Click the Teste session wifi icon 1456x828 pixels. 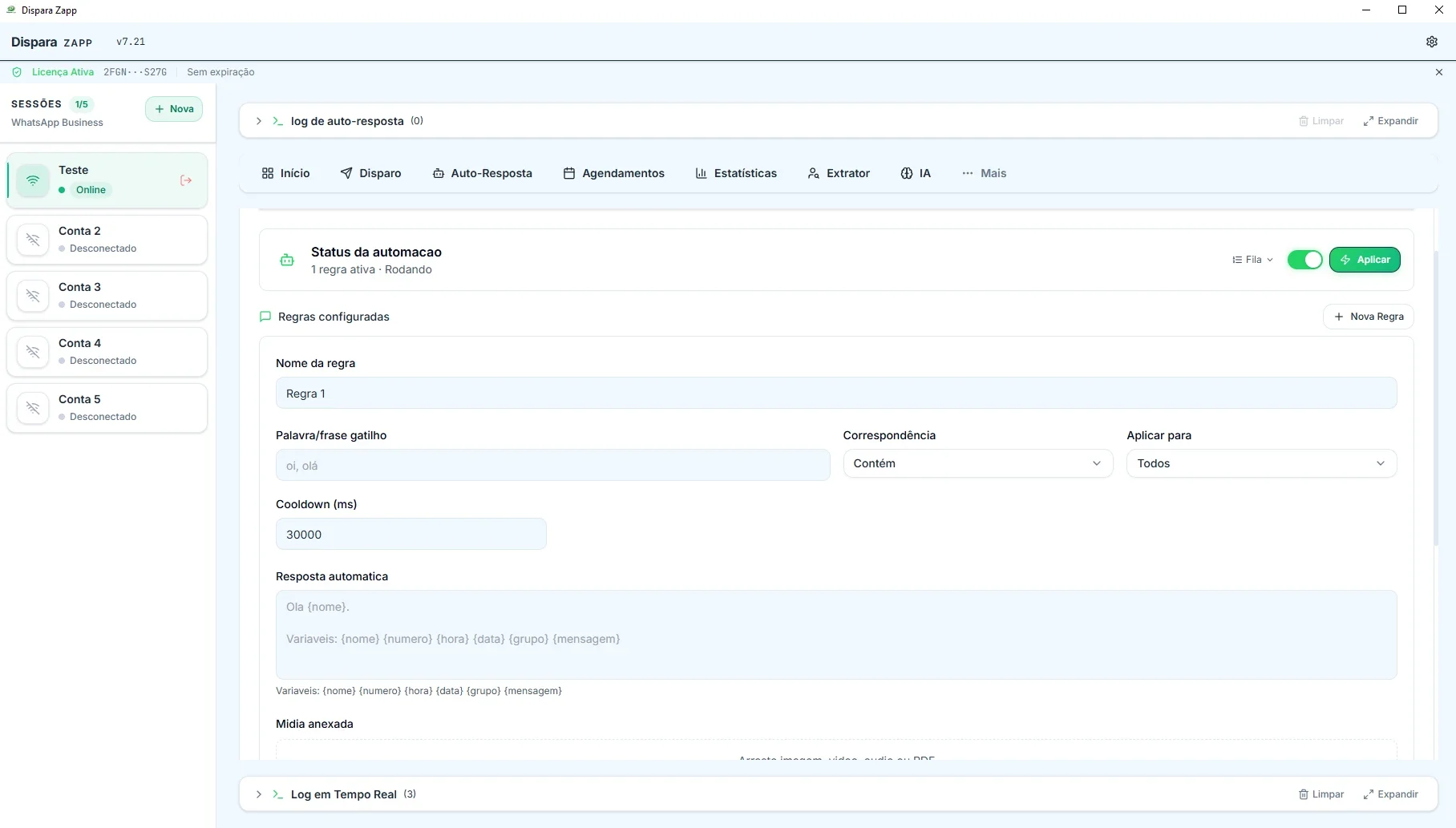(33, 180)
